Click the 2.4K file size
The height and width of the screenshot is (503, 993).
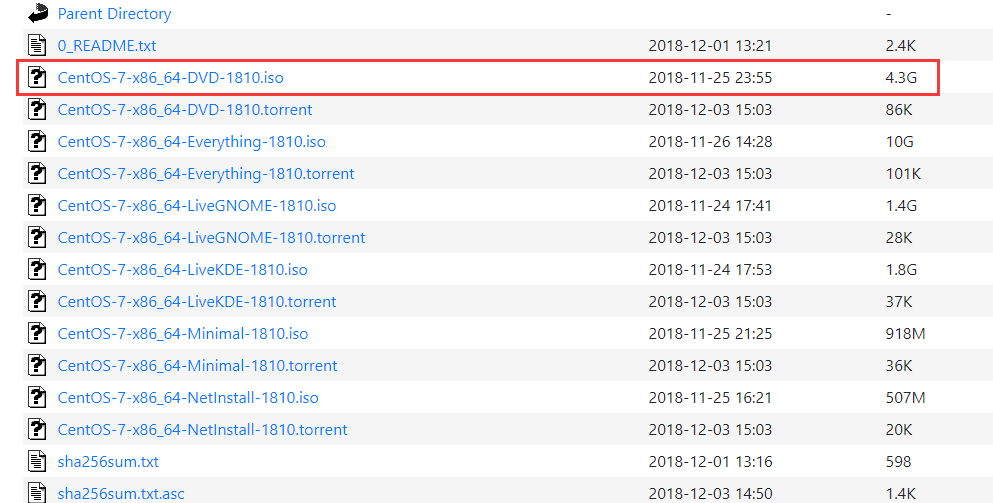coord(901,46)
